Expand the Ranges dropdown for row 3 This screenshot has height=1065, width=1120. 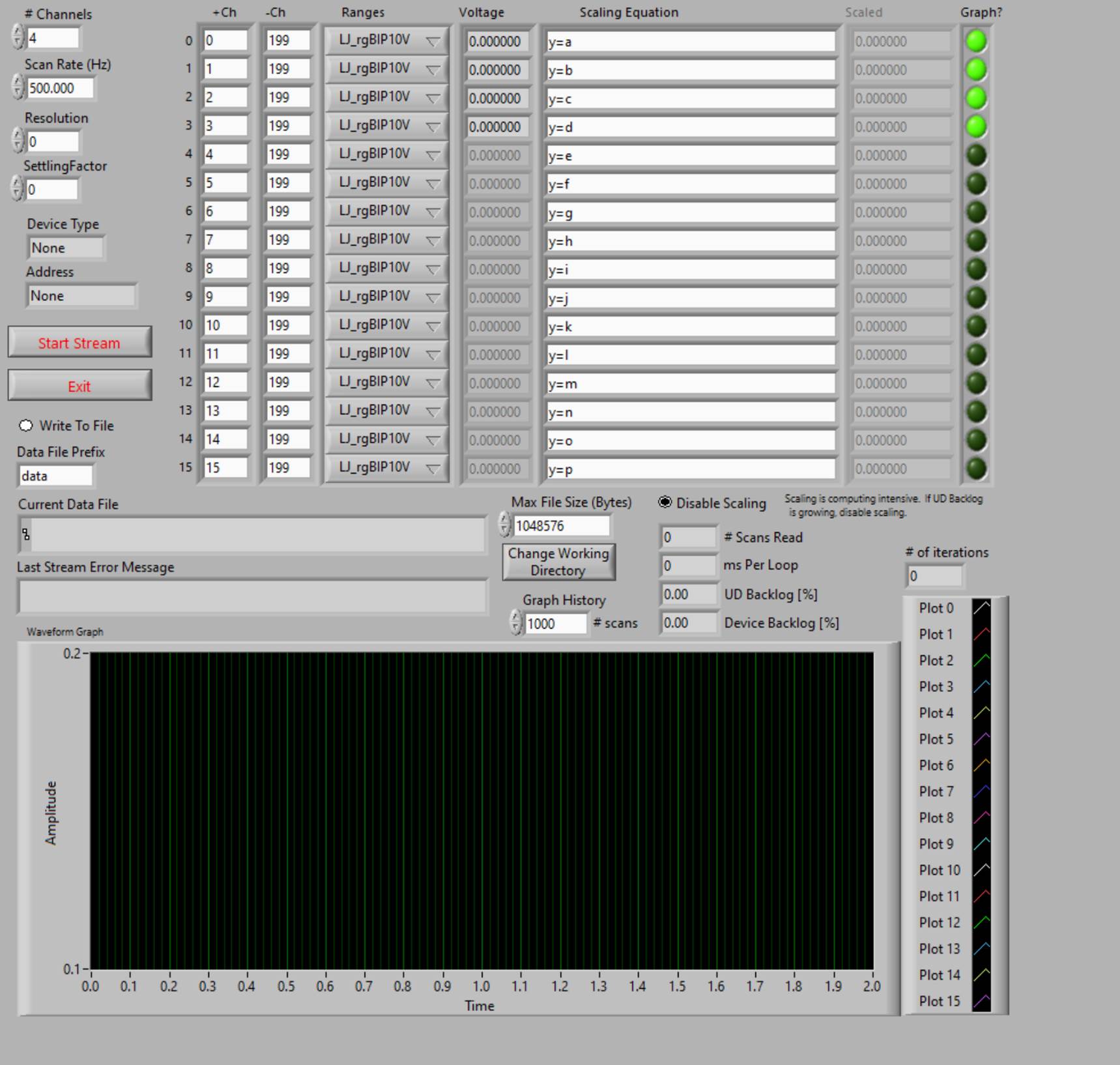386,126
